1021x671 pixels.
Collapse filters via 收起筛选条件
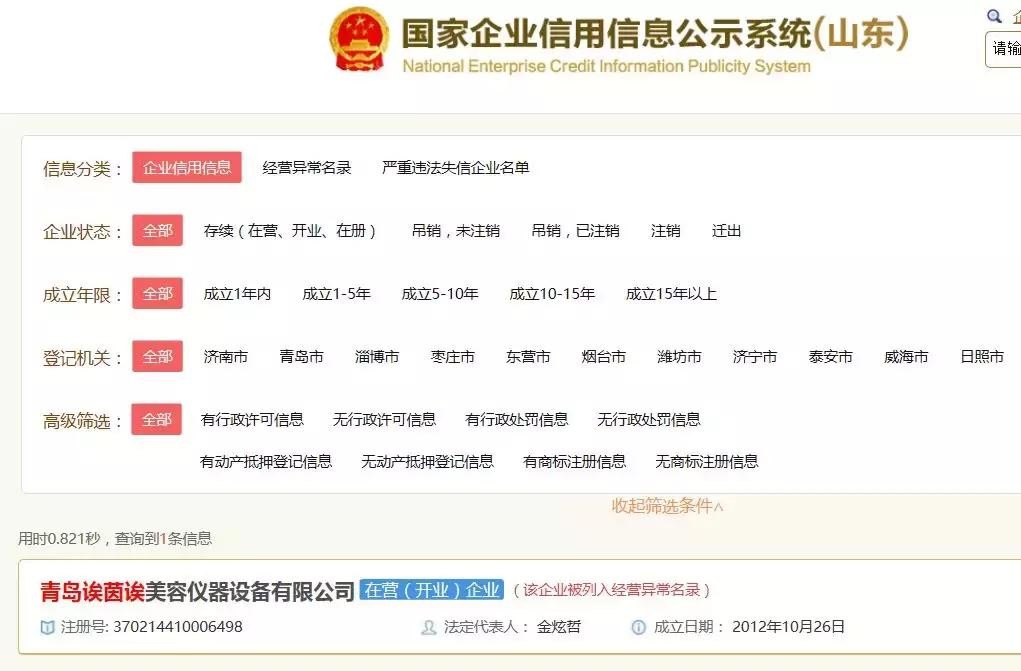(667, 506)
